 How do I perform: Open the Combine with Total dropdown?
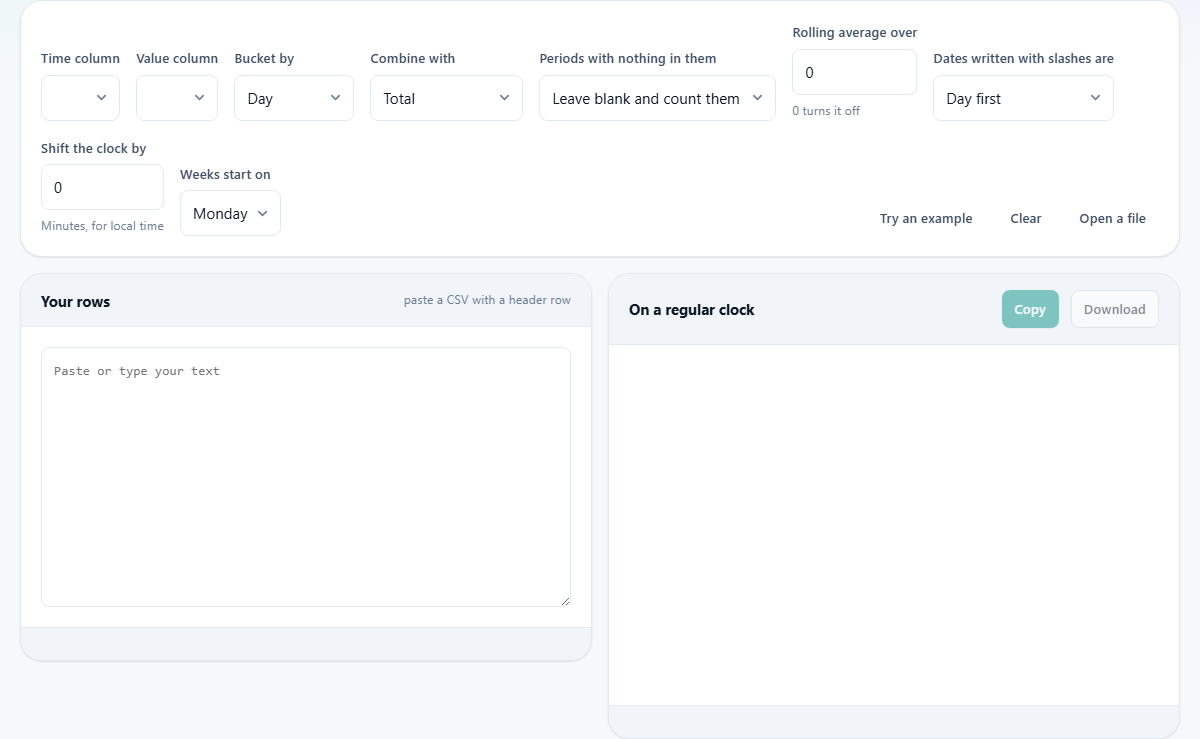click(446, 98)
